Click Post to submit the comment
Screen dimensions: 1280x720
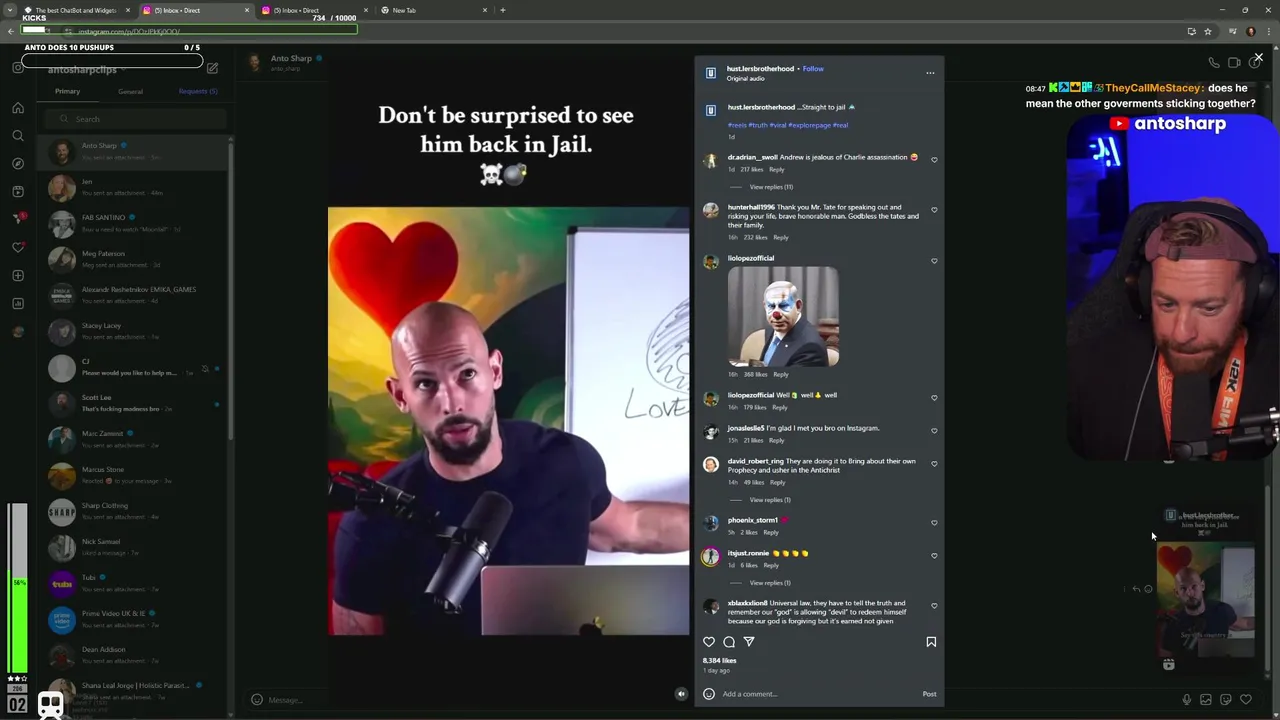click(x=929, y=694)
